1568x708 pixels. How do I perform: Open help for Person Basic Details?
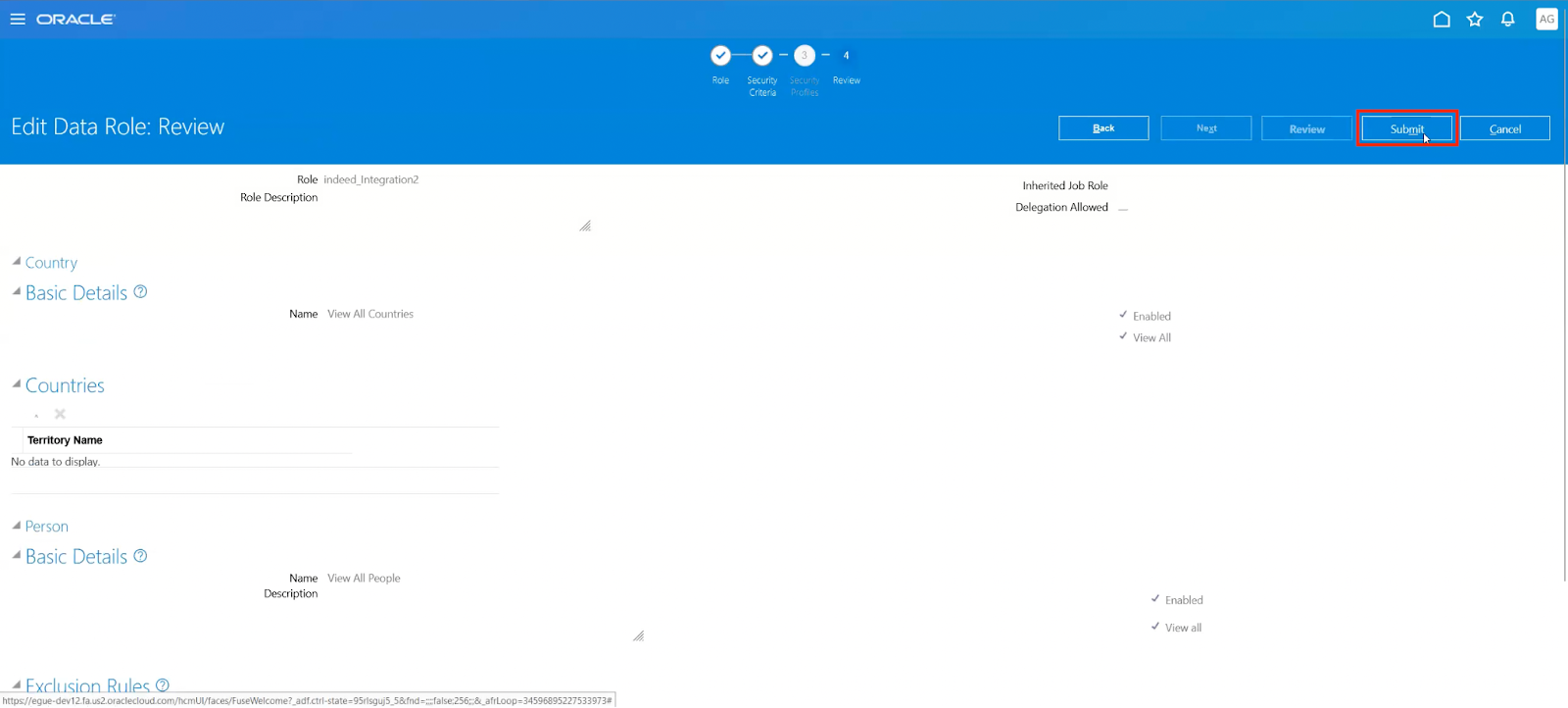pyautogui.click(x=140, y=556)
